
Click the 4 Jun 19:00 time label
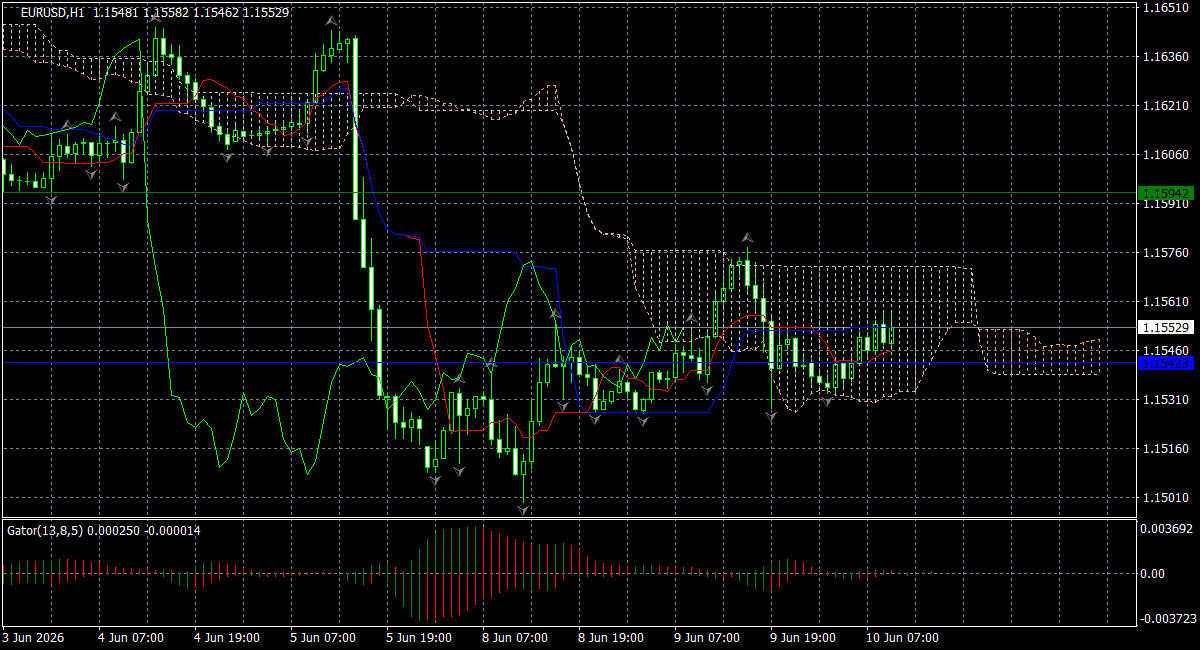click(227, 637)
